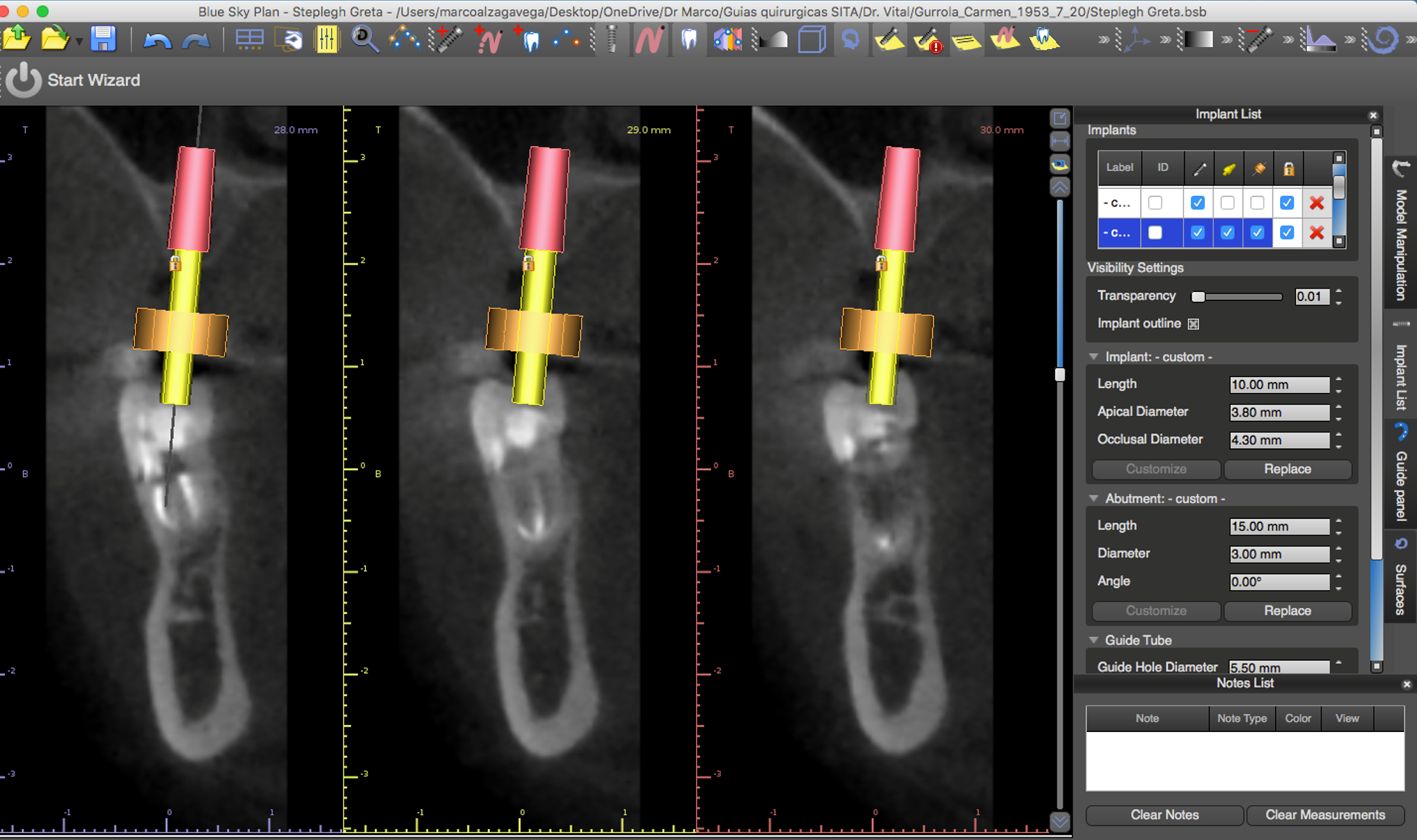Click the double chevron up icon above the slice slider

[1059, 187]
